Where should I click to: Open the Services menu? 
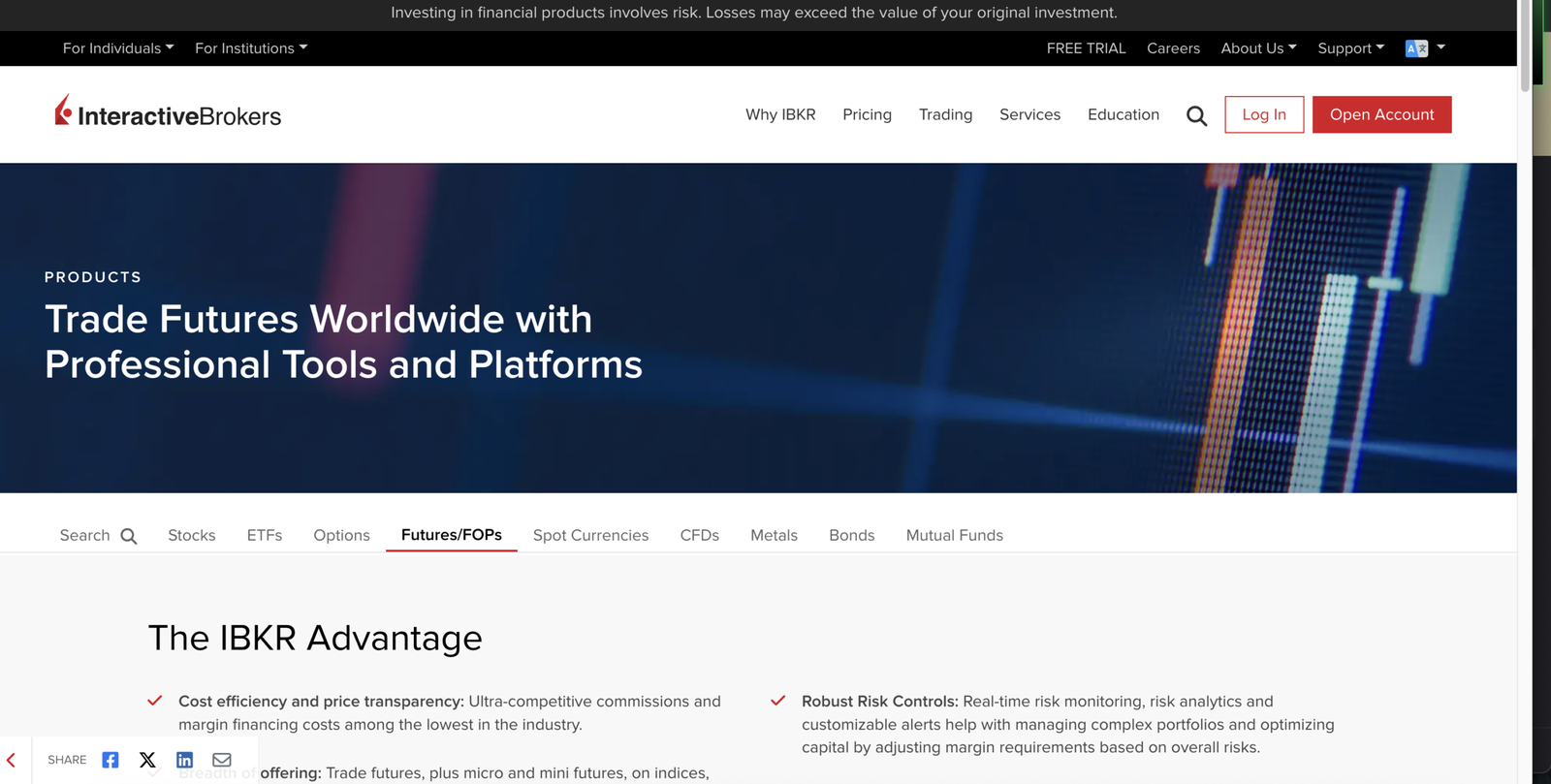1029,114
